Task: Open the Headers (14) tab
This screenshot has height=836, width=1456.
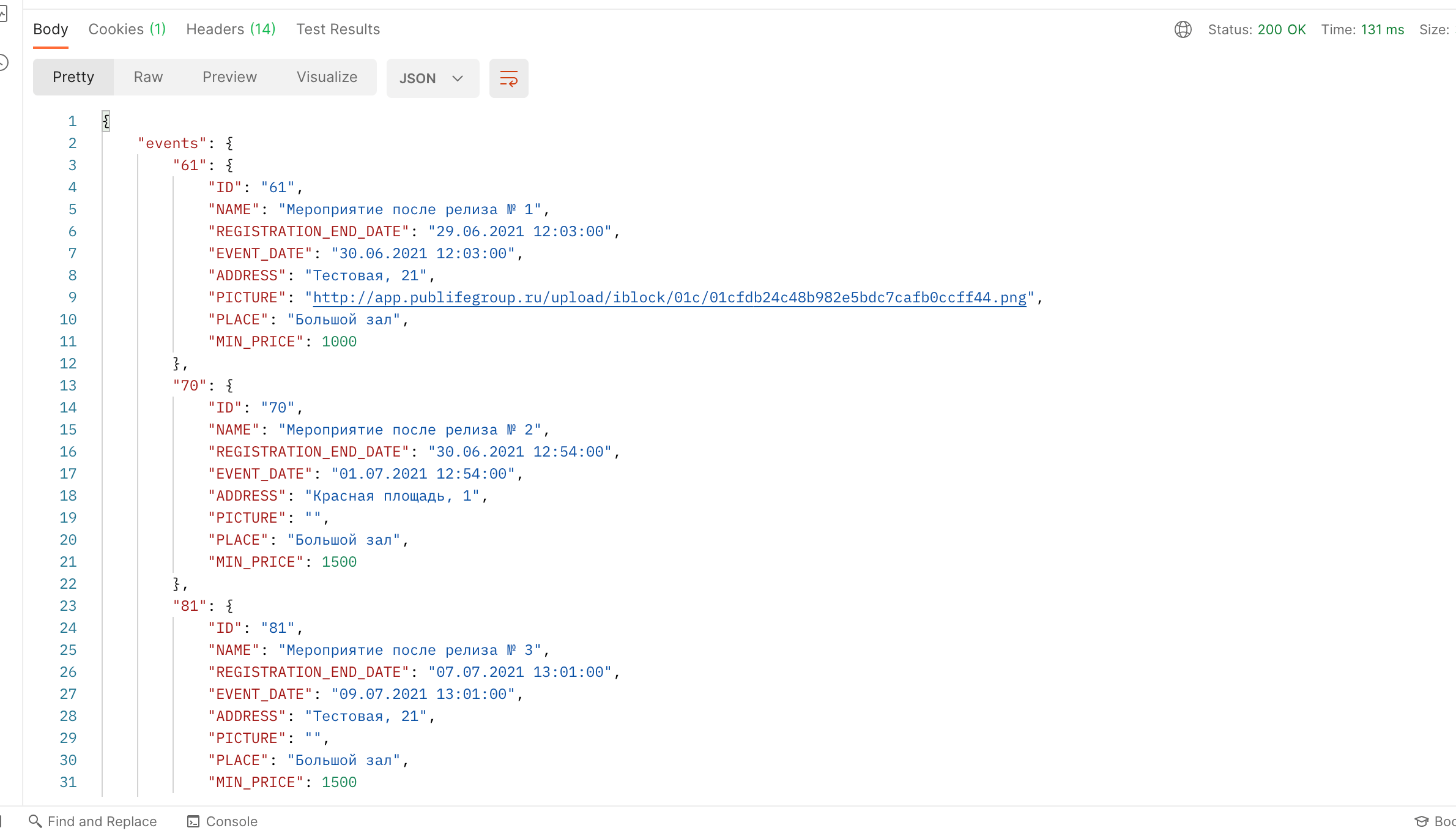Action: pyautogui.click(x=231, y=29)
